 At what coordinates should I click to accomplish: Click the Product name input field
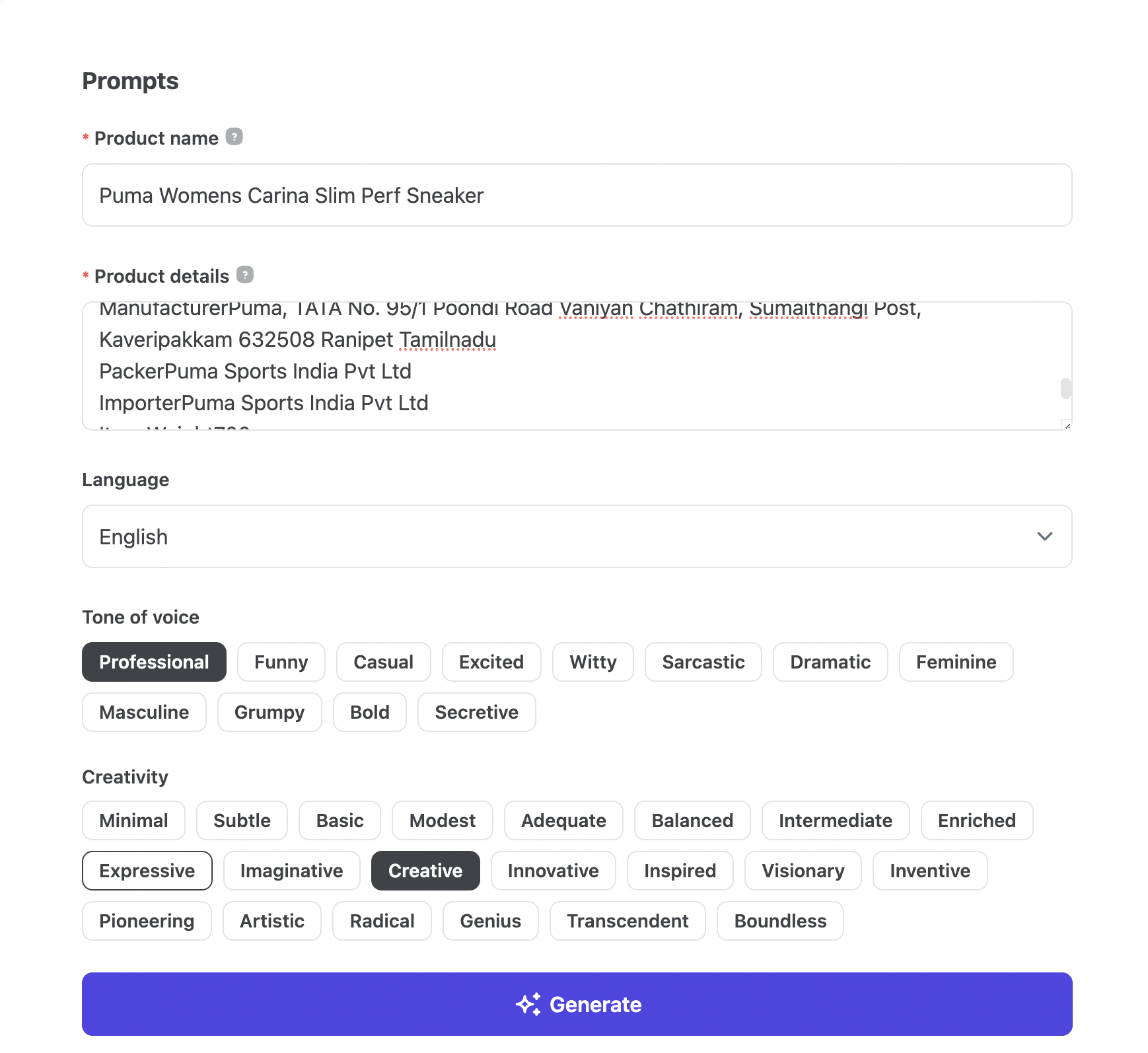click(x=577, y=196)
